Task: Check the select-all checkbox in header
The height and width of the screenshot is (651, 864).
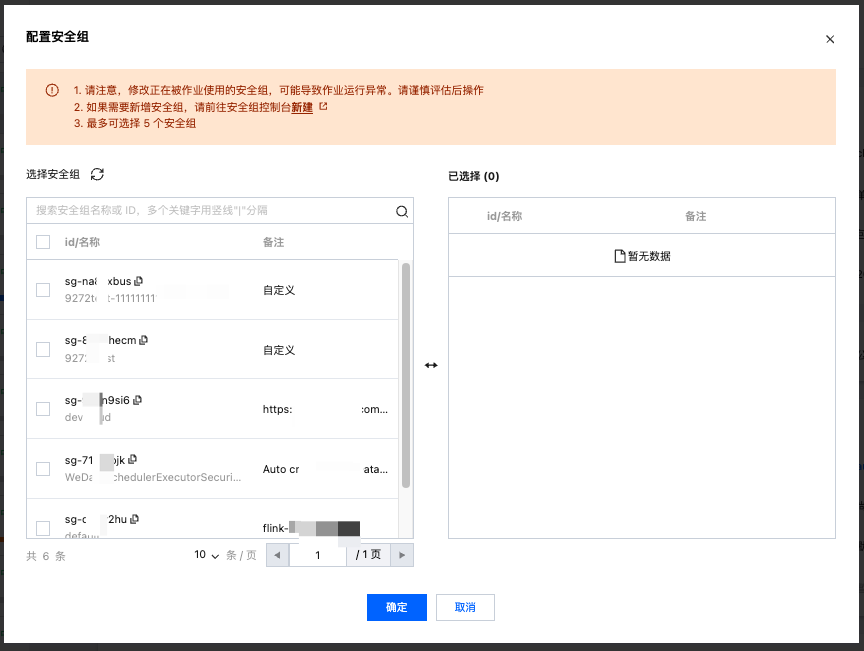Action: point(43,242)
